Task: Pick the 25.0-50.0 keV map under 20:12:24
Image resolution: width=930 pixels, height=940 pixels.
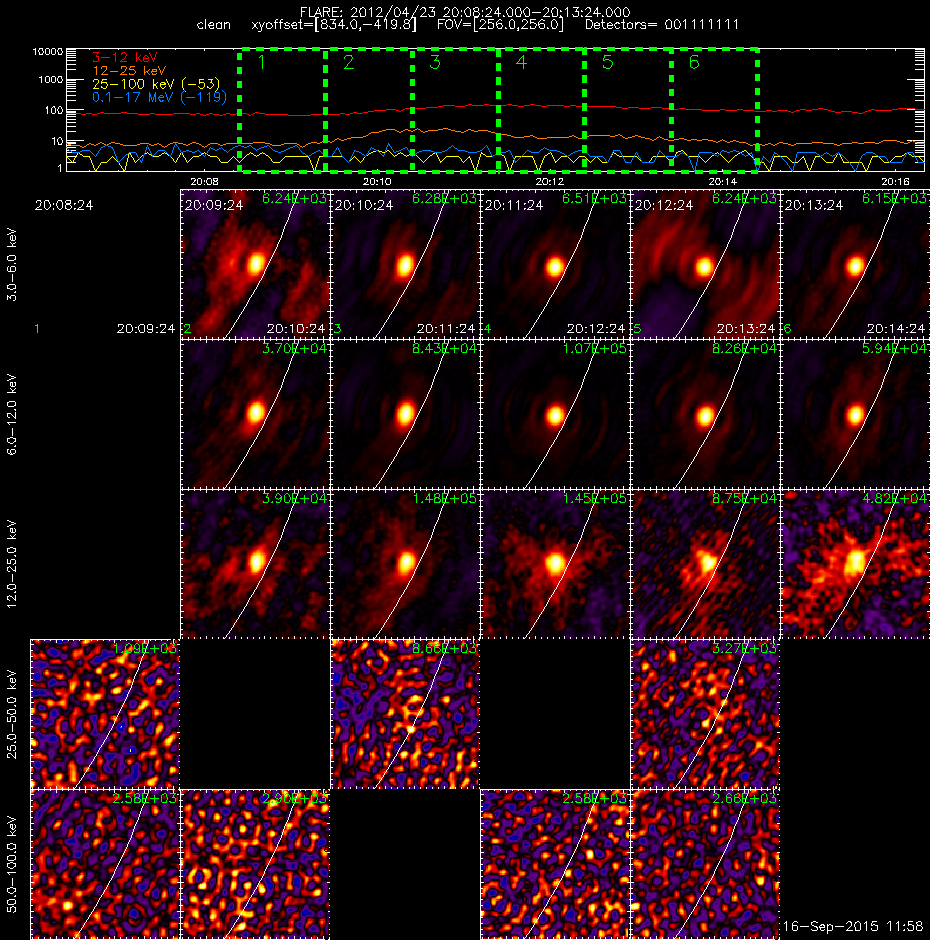Action: pos(705,714)
